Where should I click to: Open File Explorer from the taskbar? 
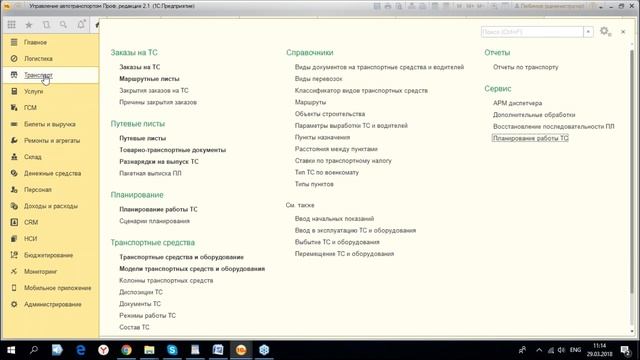pyautogui.click(x=149, y=350)
